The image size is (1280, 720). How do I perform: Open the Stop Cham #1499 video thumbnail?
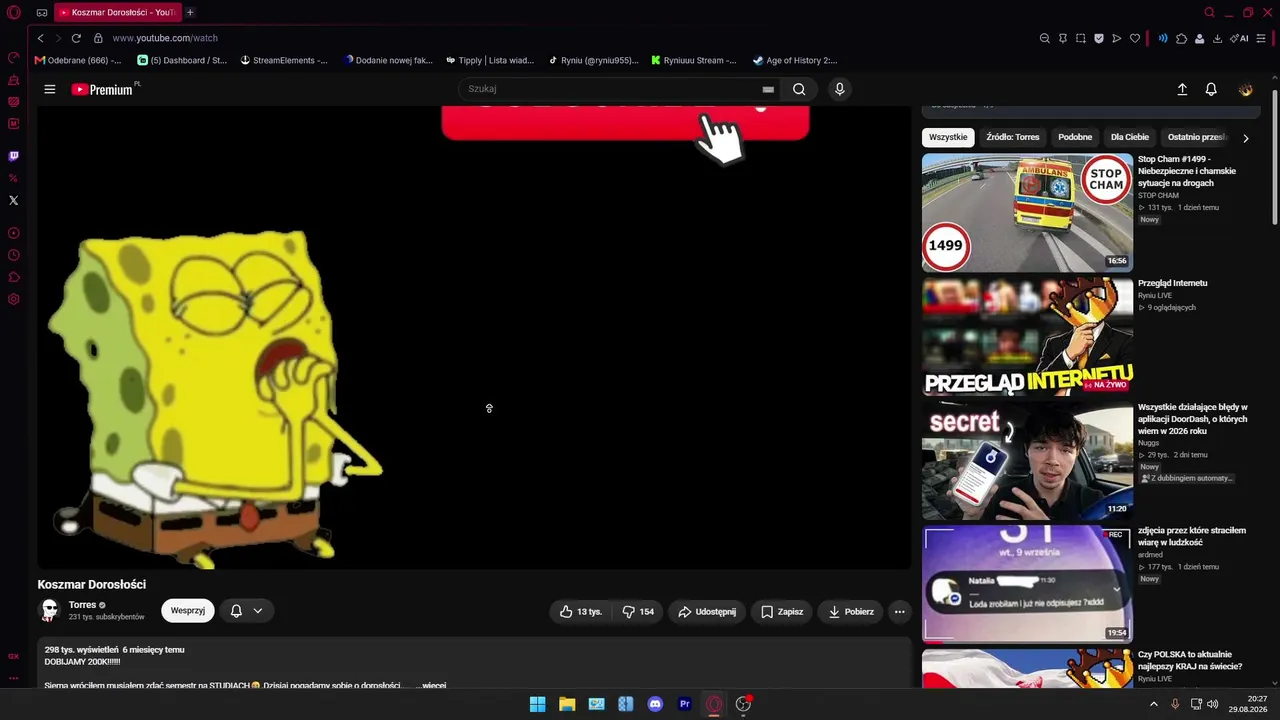pos(1027,212)
